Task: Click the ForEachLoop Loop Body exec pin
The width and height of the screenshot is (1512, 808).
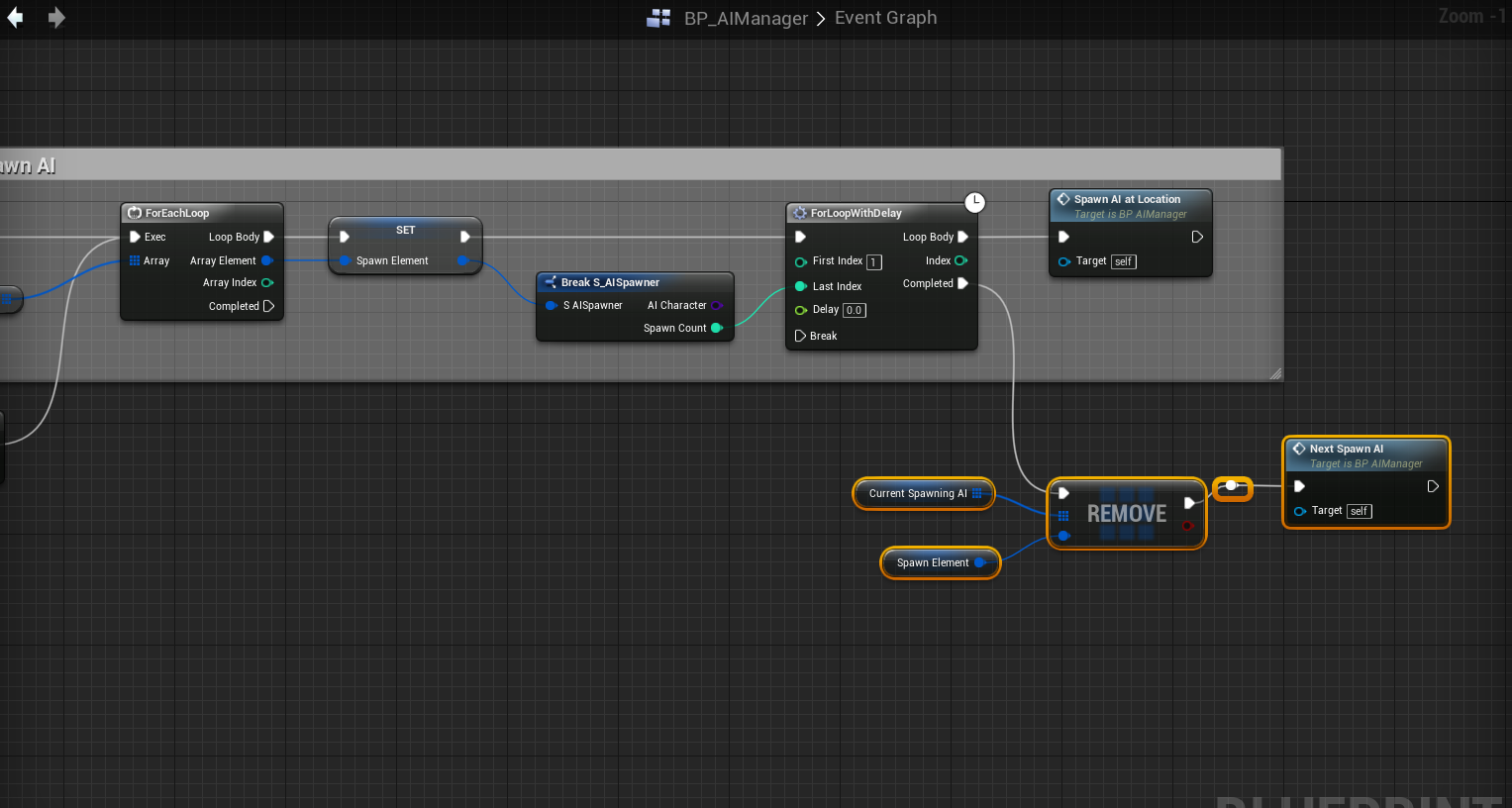Action: [x=268, y=237]
